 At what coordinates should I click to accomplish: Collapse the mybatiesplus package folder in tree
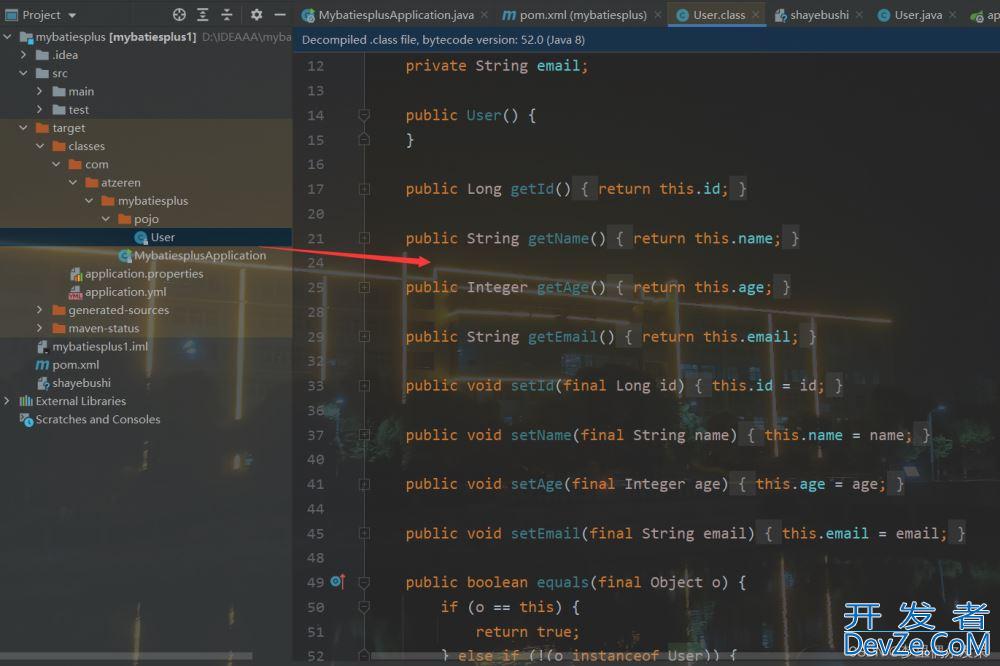(89, 200)
